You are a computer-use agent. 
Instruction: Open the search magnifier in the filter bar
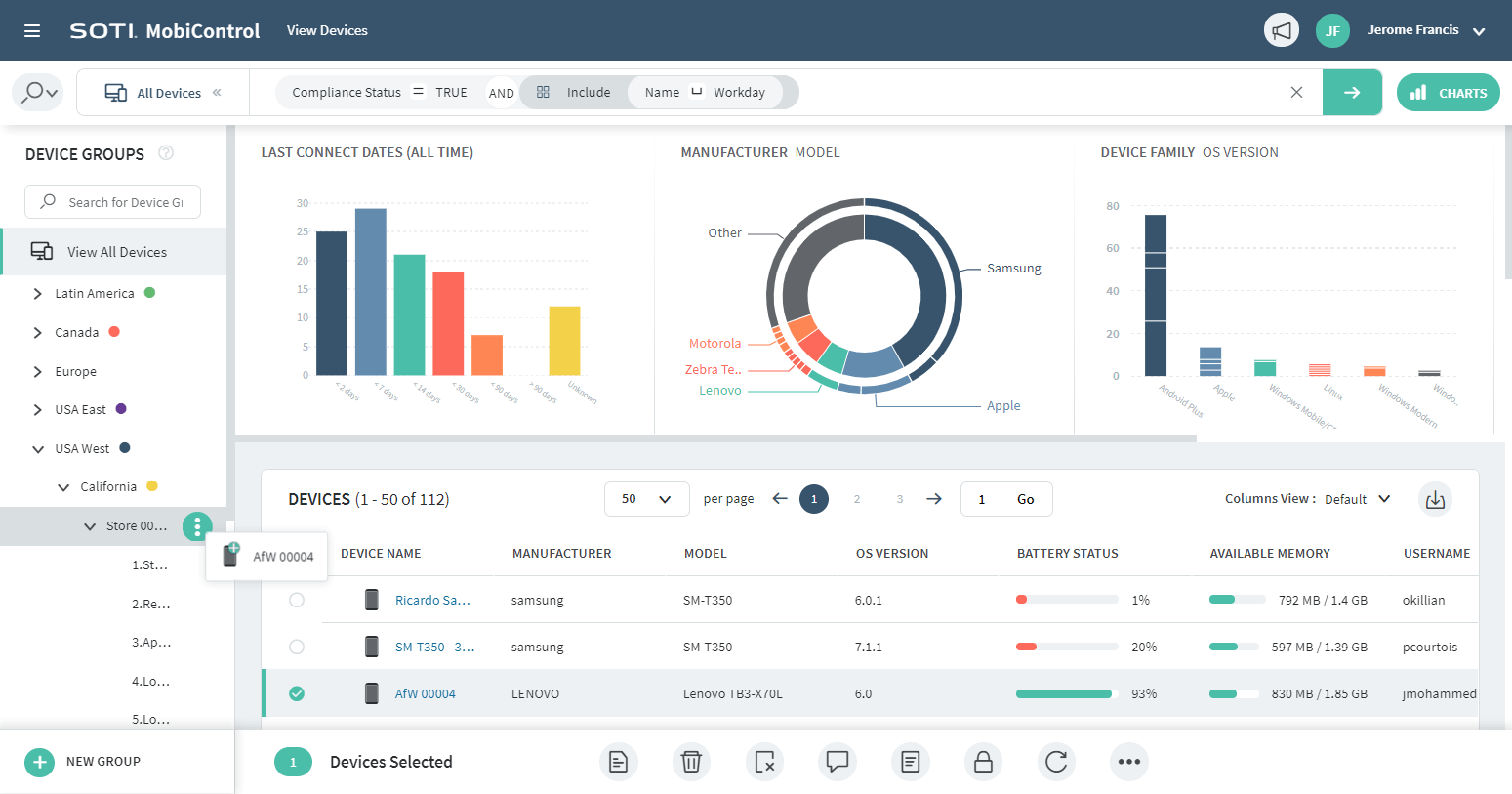pos(36,92)
